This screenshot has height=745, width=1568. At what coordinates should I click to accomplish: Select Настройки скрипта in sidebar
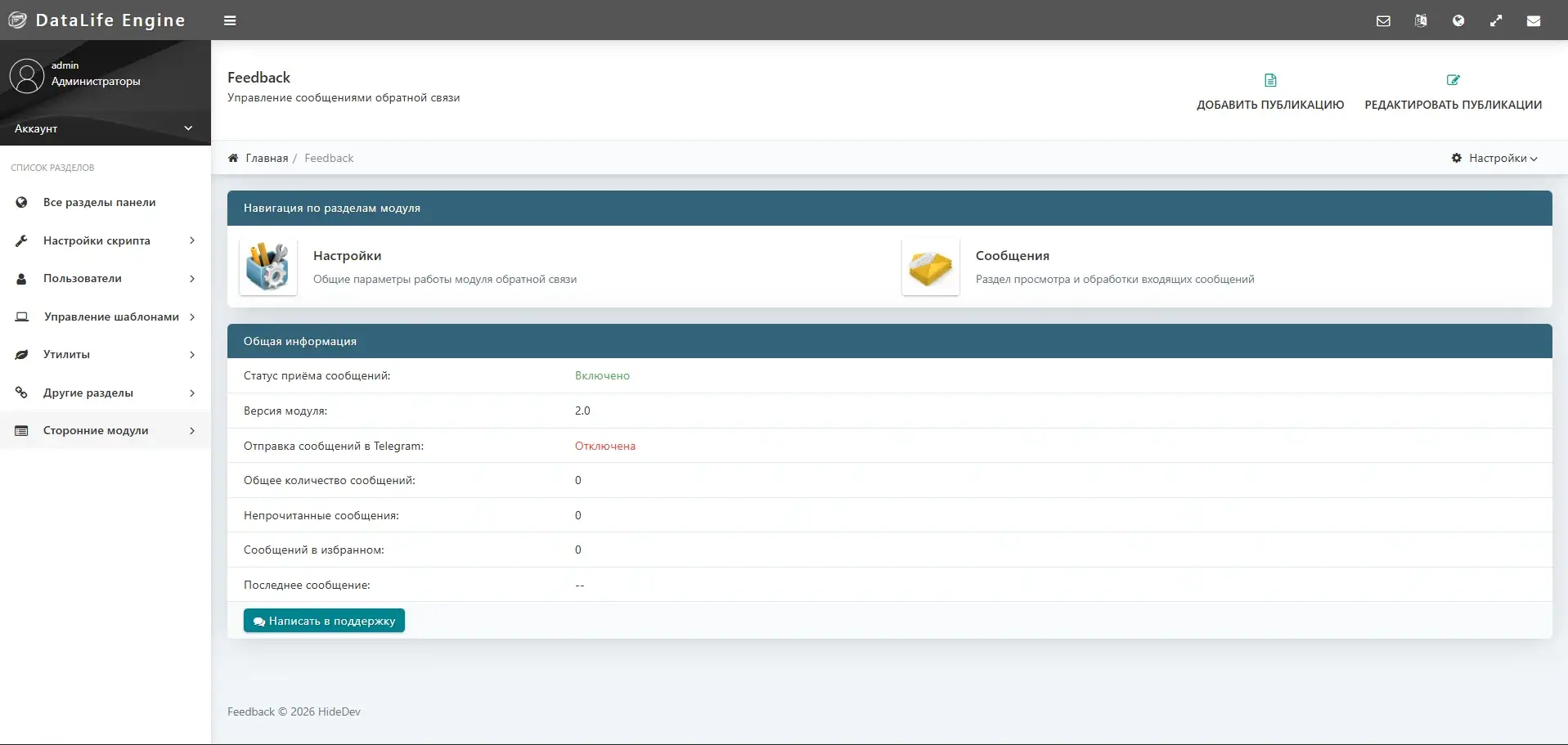(106, 240)
